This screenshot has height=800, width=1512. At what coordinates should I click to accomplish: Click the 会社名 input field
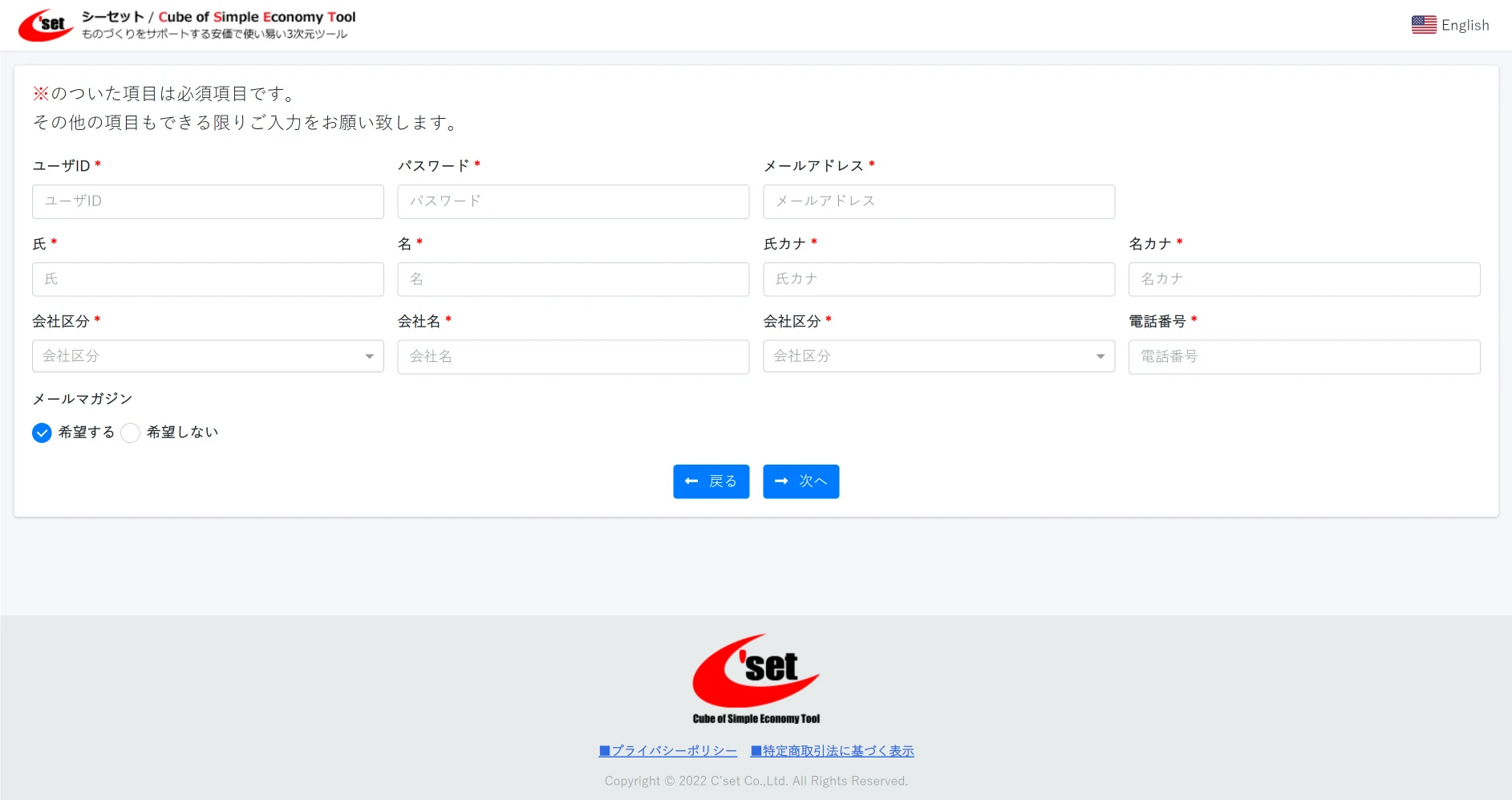(573, 356)
